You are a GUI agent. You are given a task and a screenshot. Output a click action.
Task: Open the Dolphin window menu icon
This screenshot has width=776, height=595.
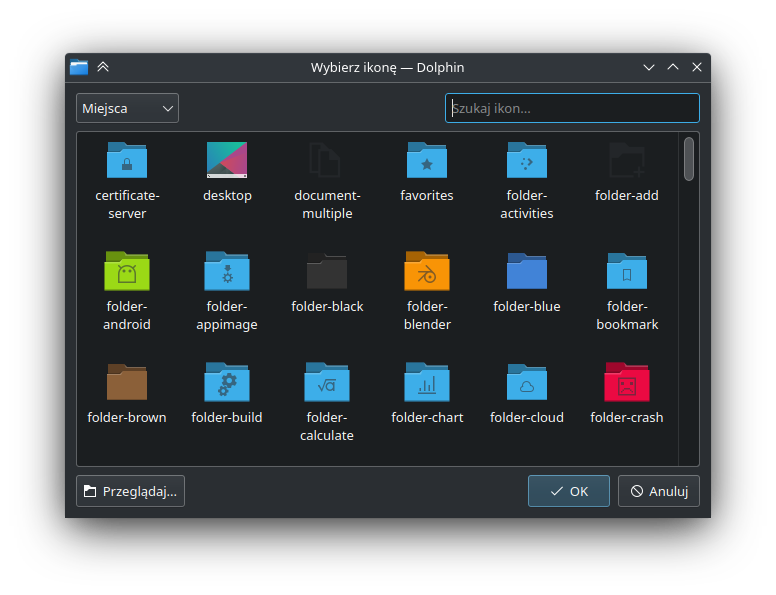[x=79, y=67]
